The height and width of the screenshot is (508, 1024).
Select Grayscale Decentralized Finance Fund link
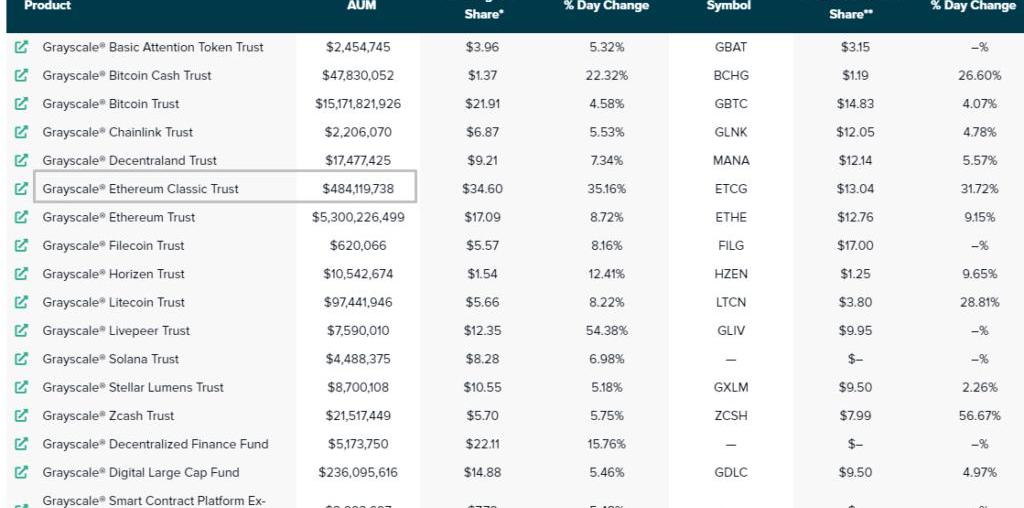pos(155,444)
